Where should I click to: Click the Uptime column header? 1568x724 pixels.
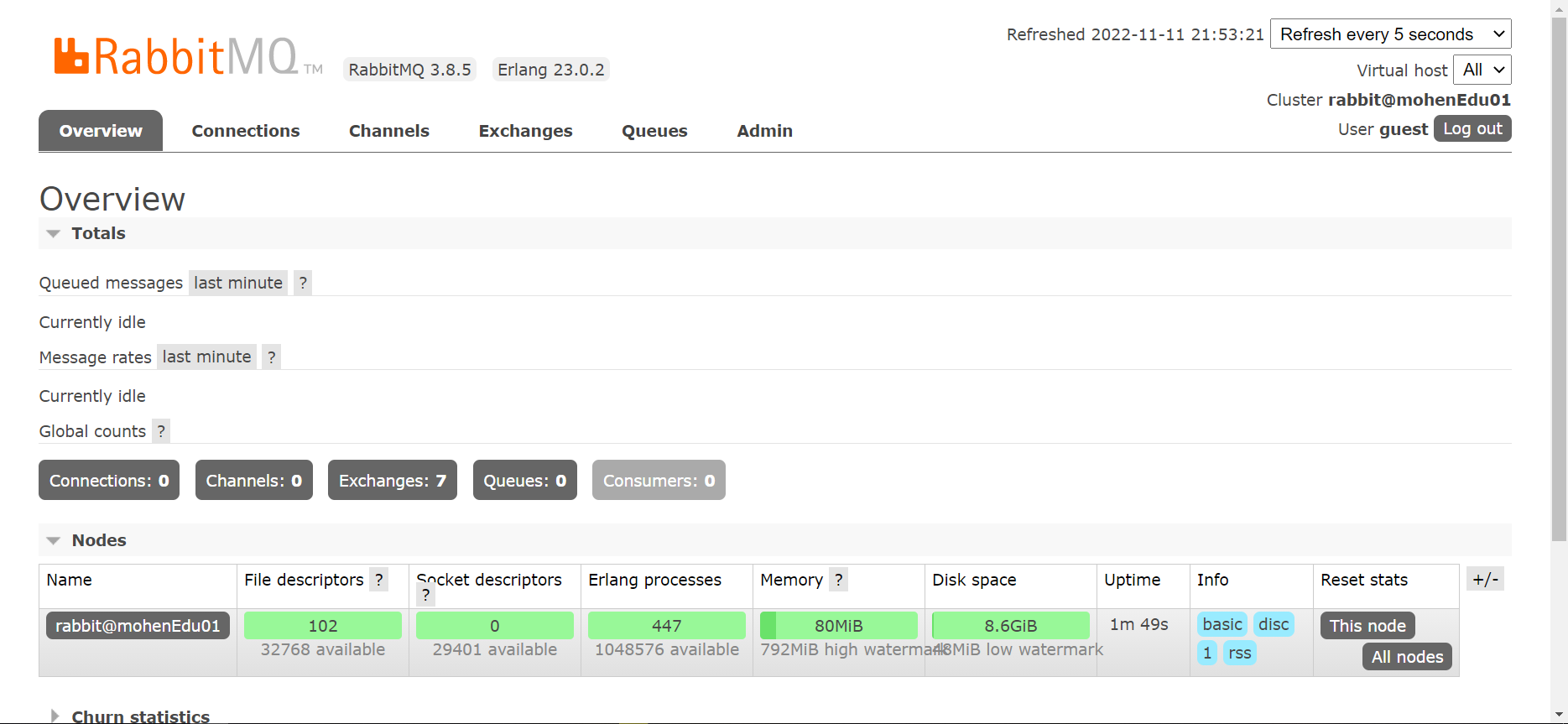click(1133, 580)
